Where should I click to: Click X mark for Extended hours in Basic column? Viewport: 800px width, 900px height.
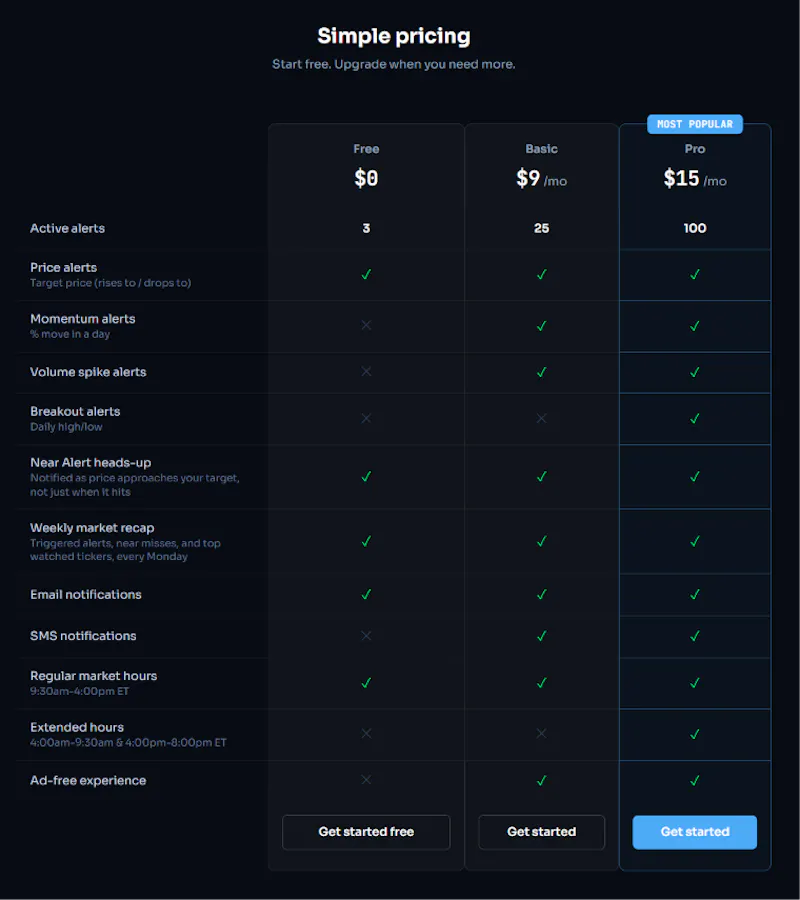(x=541, y=734)
